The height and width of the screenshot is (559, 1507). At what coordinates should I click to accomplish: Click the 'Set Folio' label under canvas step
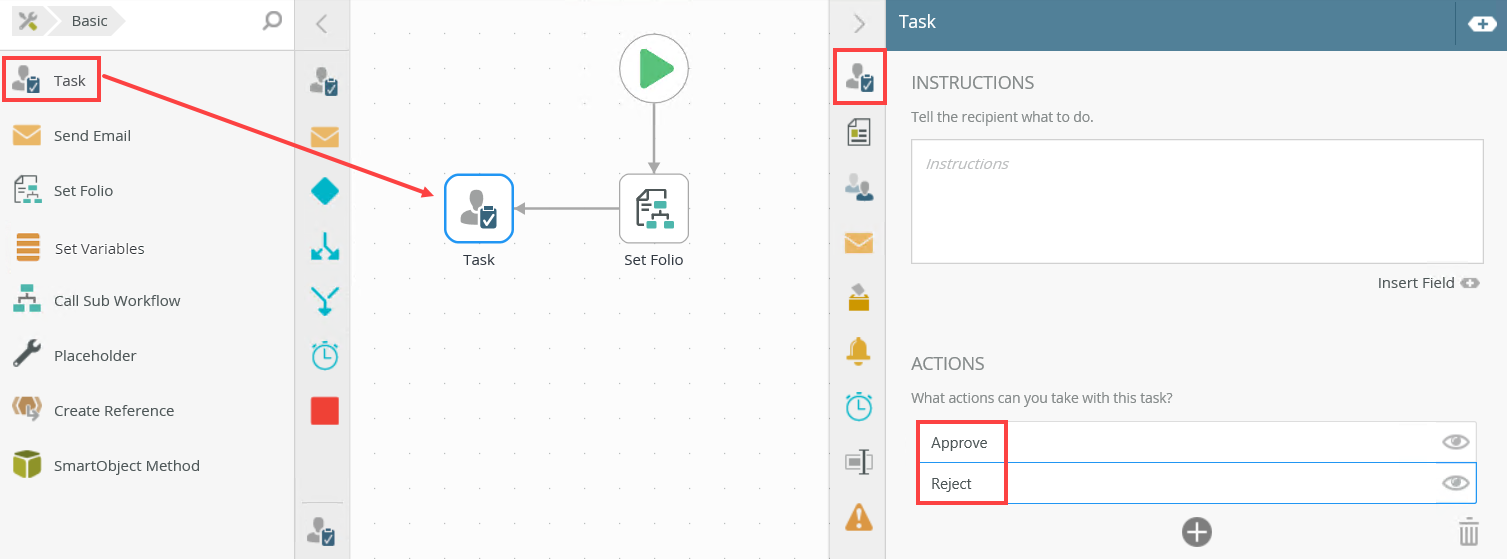click(x=654, y=260)
